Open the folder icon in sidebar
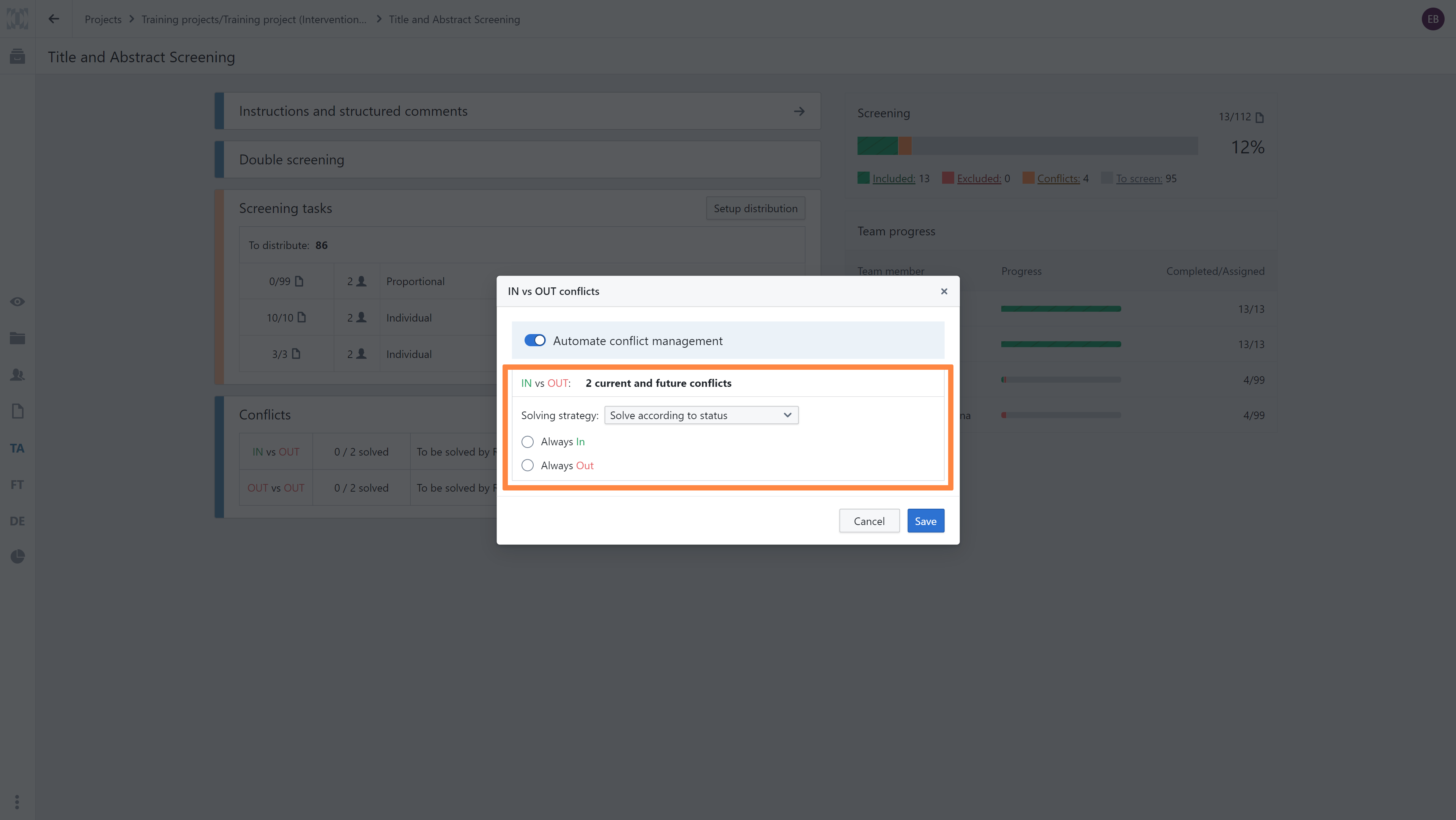 17,338
